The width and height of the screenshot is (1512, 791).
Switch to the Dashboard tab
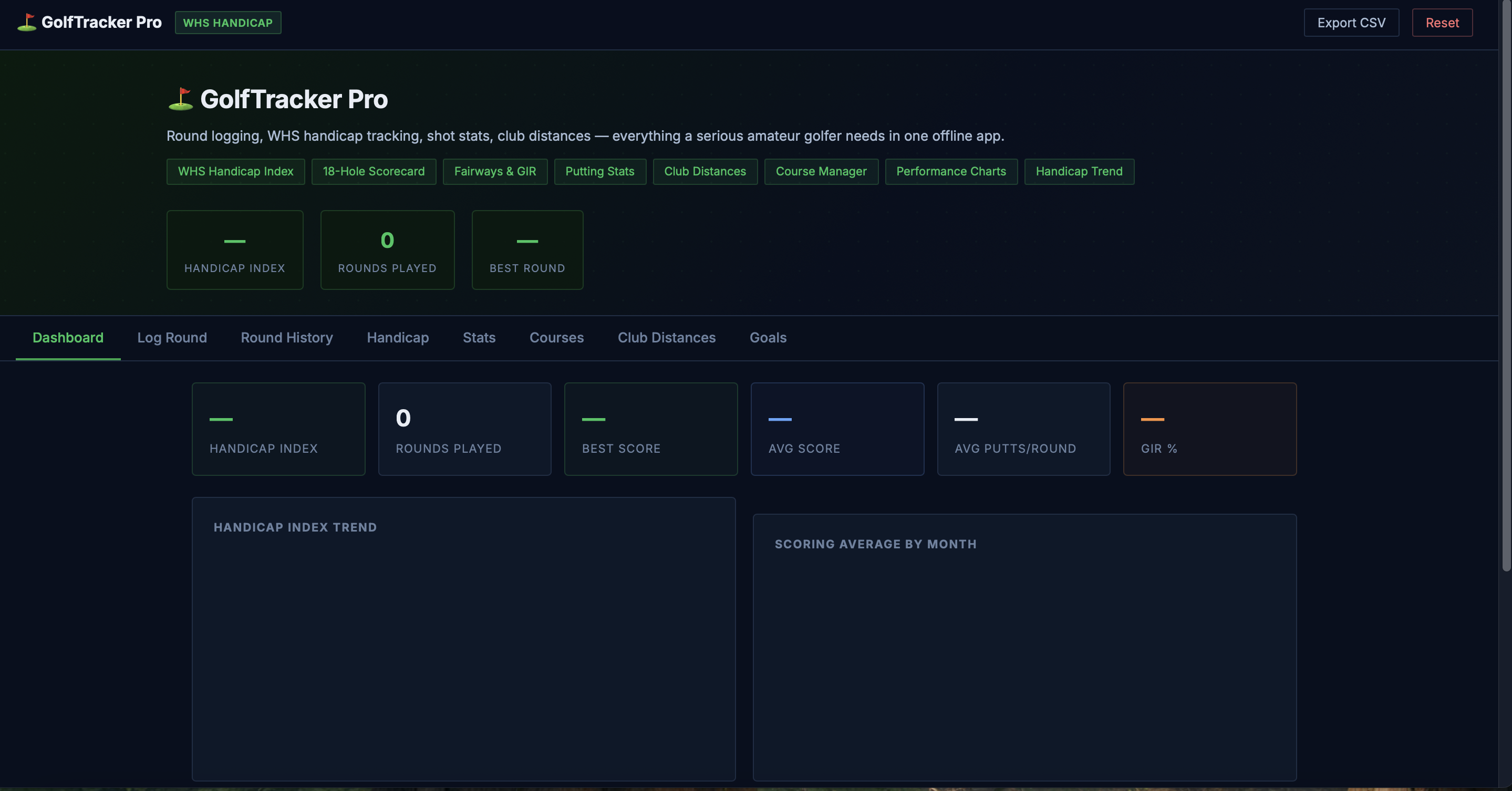click(x=68, y=338)
